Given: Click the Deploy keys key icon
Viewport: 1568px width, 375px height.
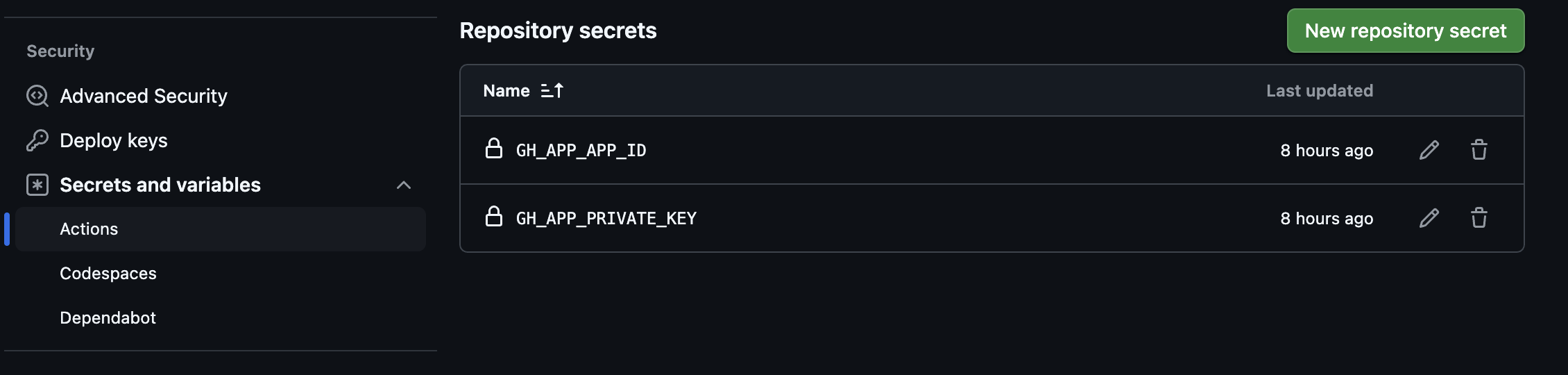Looking at the screenshot, I should pos(37,140).
